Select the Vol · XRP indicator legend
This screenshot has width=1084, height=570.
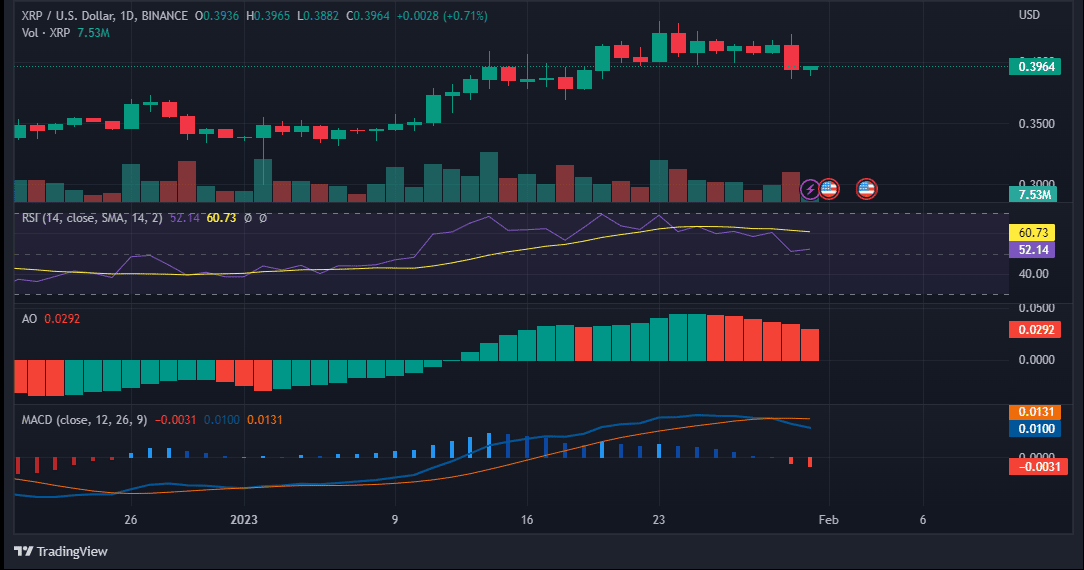click(46, 32)
